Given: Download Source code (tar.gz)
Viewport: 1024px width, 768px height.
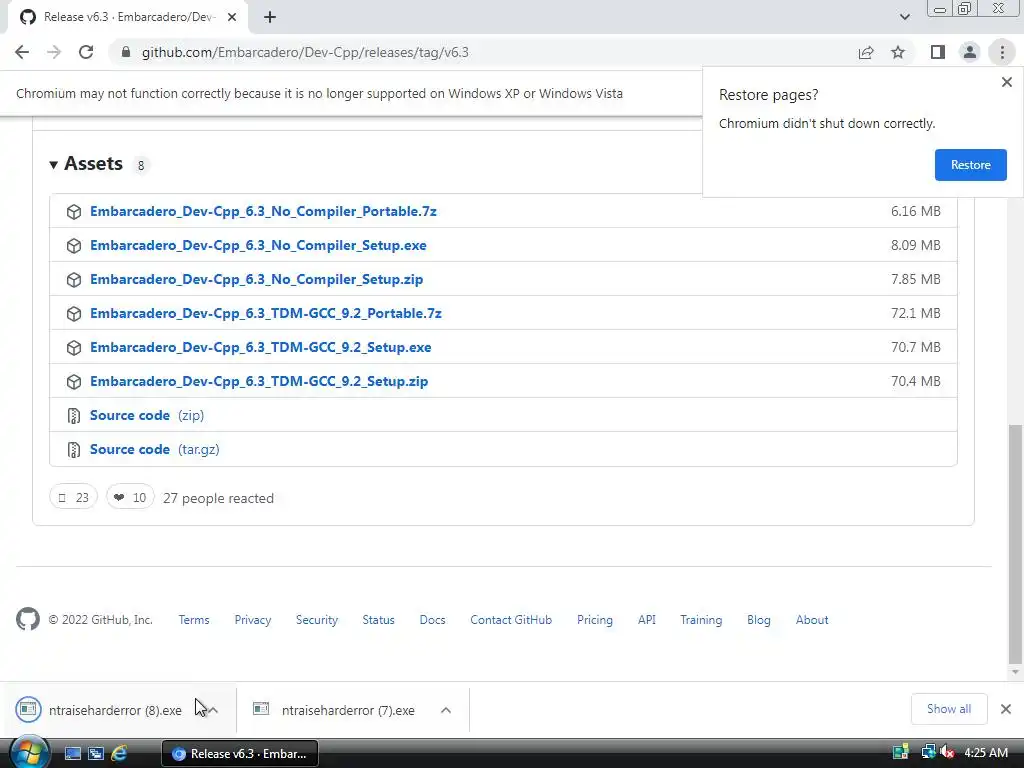Looking at the screenshot, I should point(155,449).
